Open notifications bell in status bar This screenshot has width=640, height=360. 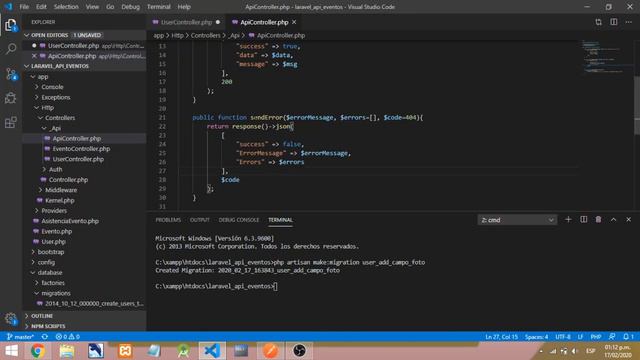[628, 337]
